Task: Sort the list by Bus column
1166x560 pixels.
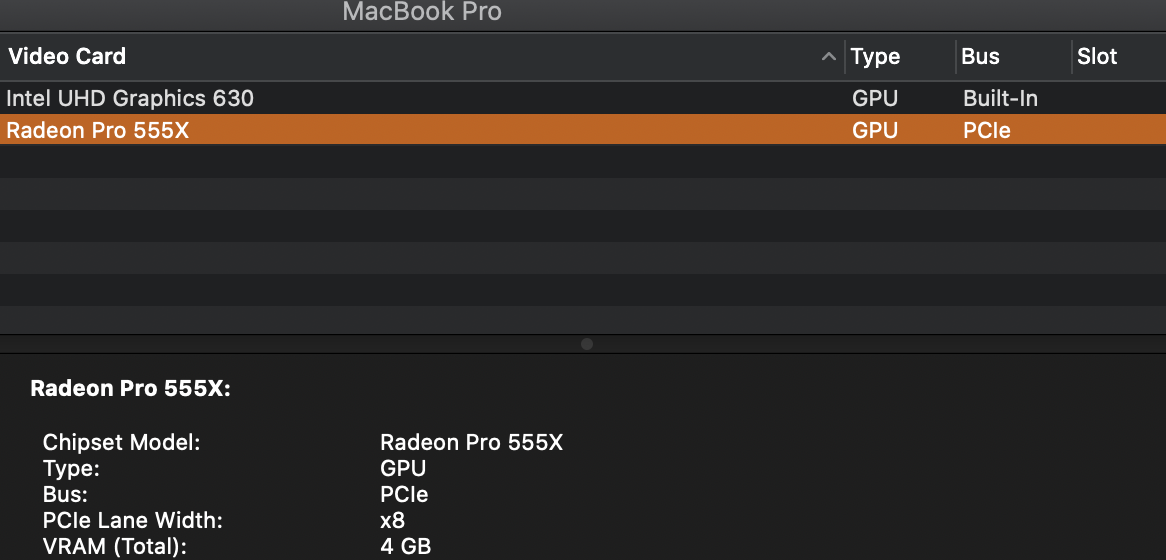Action: point(980,57)
